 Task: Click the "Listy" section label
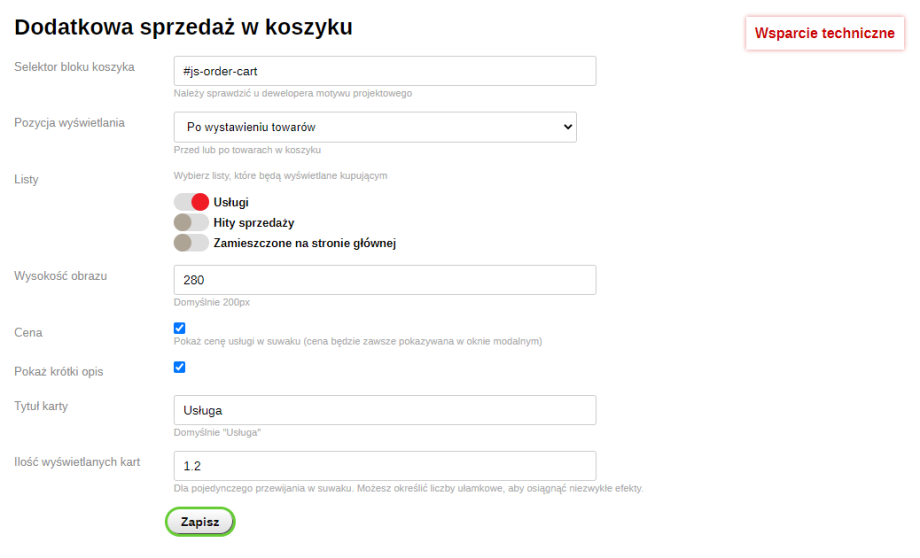pyautogui.click(x=26, y=179)
